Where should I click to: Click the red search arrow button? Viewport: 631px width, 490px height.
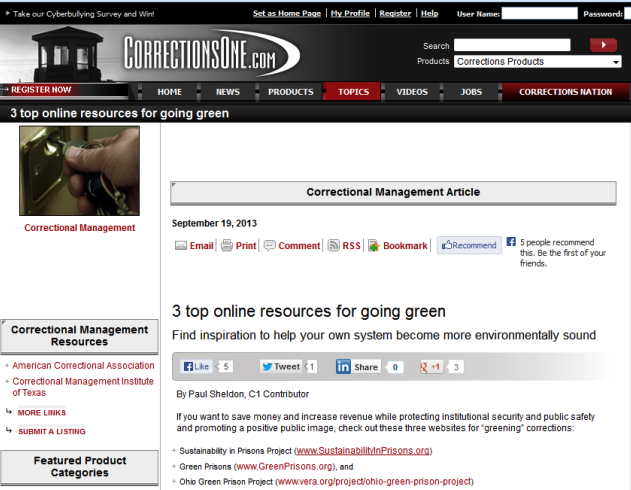point(603,45)
